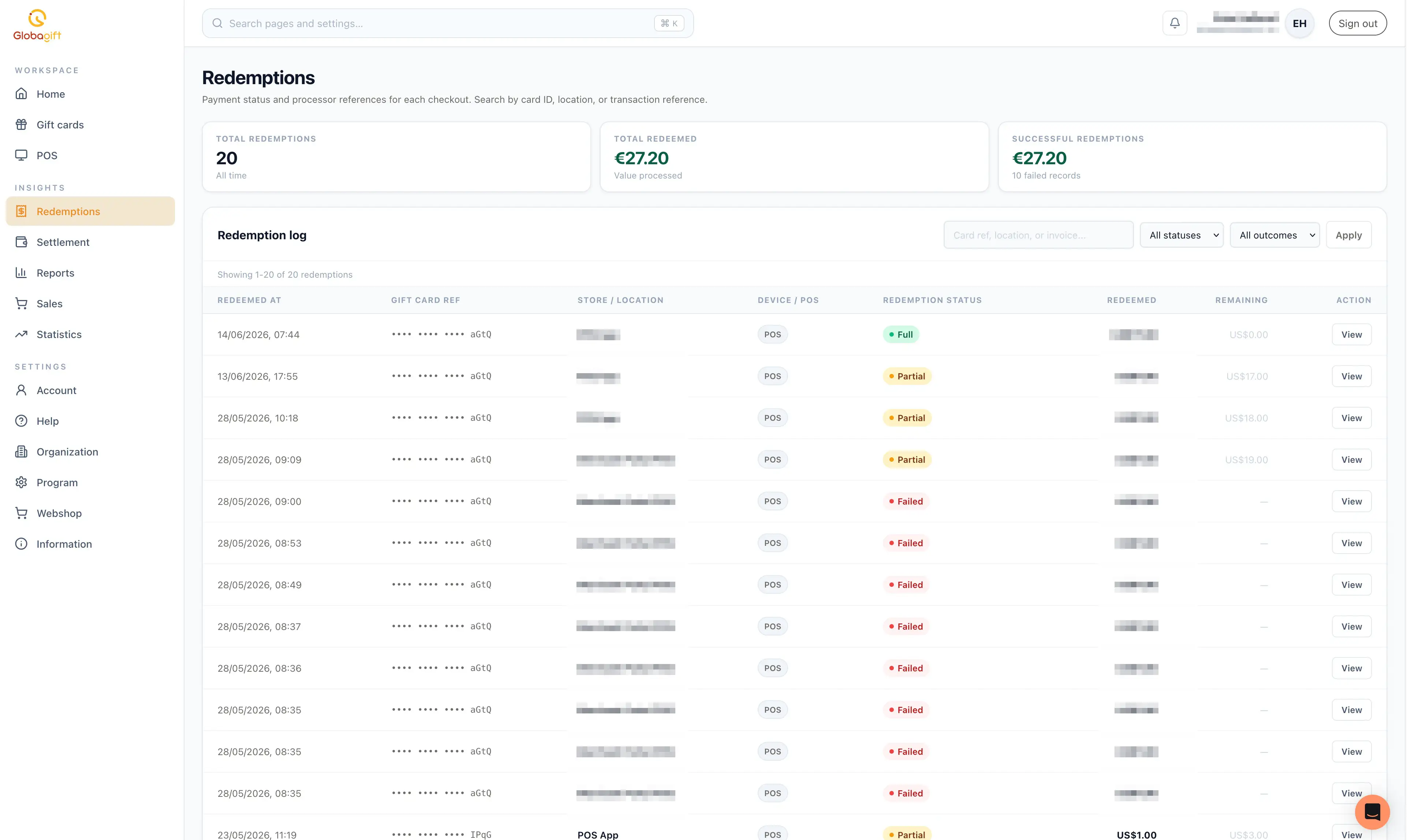Click the US$17.00 remaining value
Image resolution: width=1407 pixels, height=840 pixels.
coord(1247,376)
